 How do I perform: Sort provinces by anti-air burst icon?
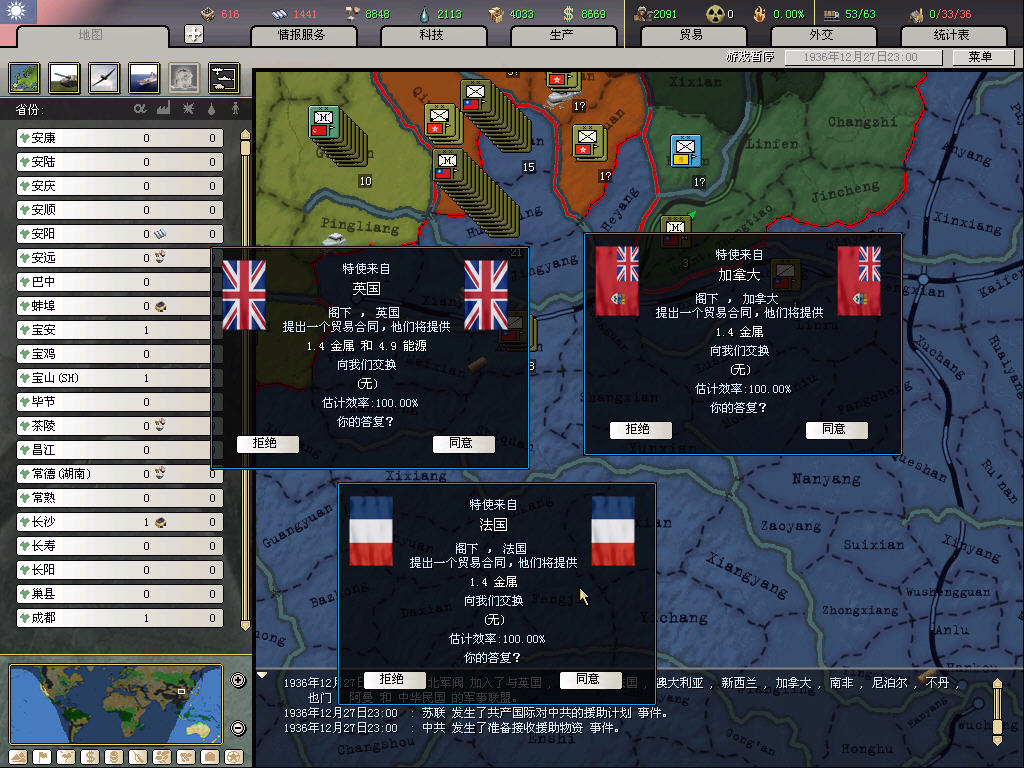pos(188,108)
